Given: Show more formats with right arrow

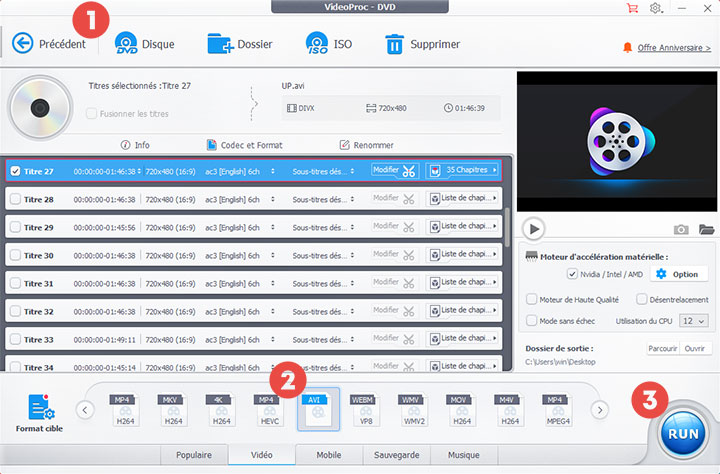Looking at the screenshot, I should tap(599, 410).
